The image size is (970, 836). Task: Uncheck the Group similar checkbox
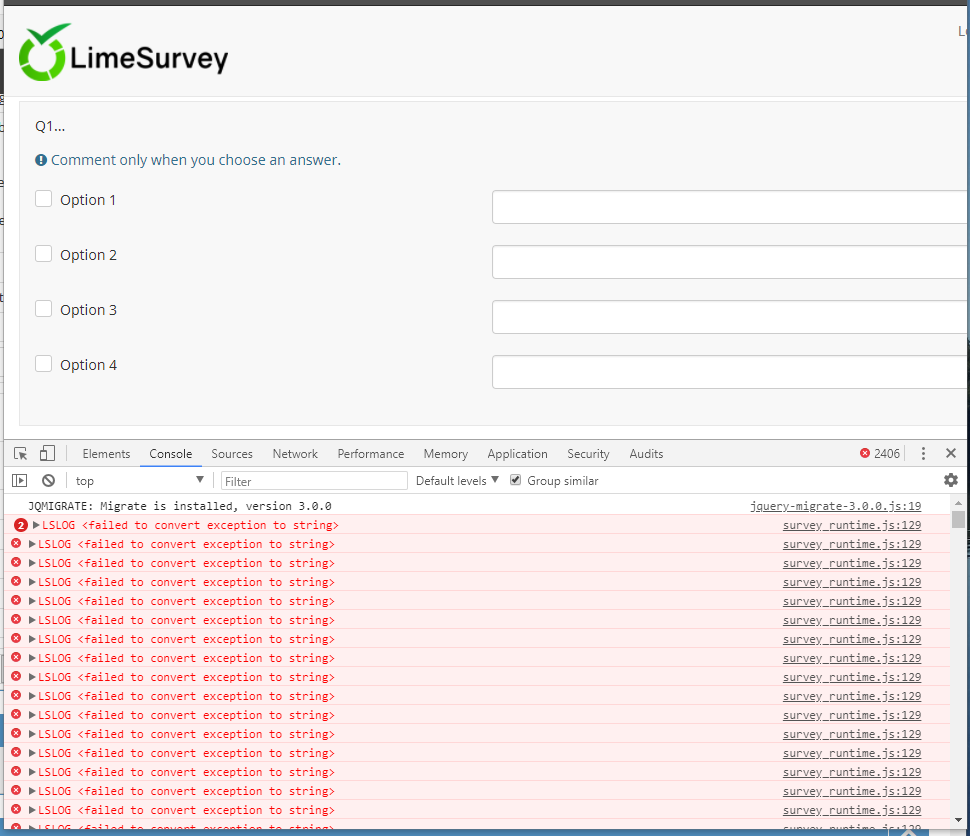[516, 480]
